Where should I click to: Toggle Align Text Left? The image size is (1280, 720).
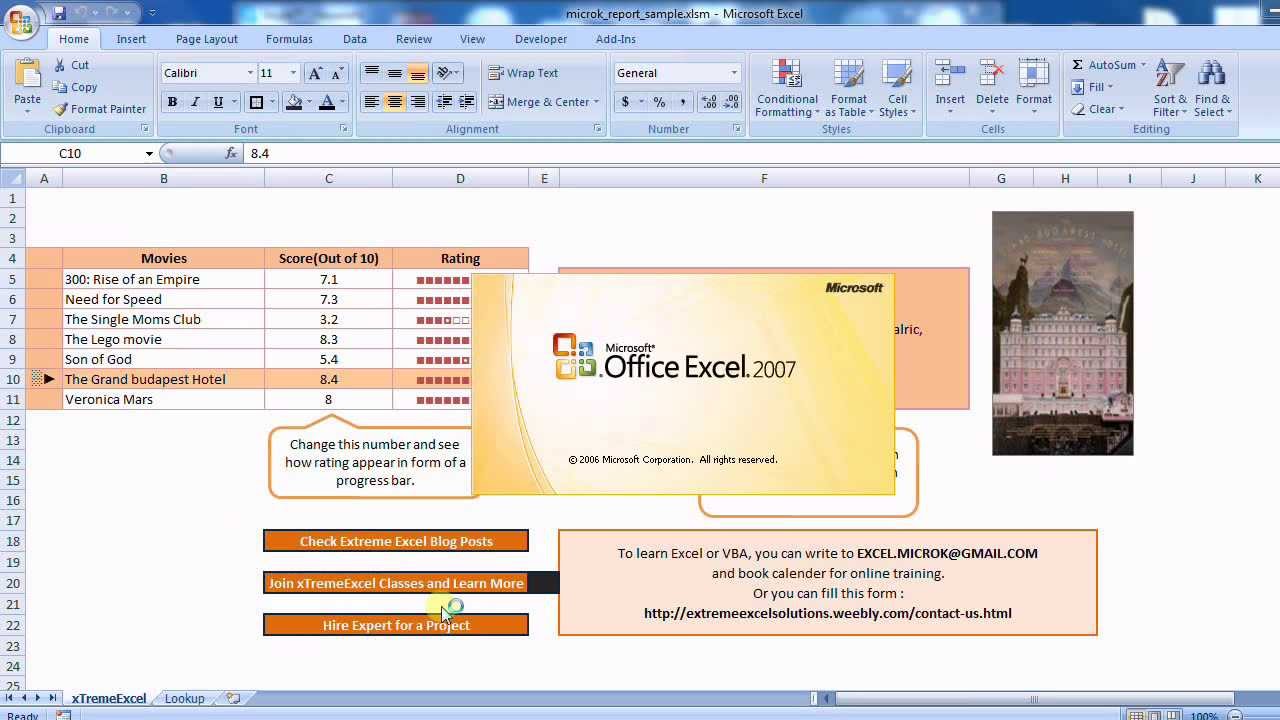coord(372,102)
